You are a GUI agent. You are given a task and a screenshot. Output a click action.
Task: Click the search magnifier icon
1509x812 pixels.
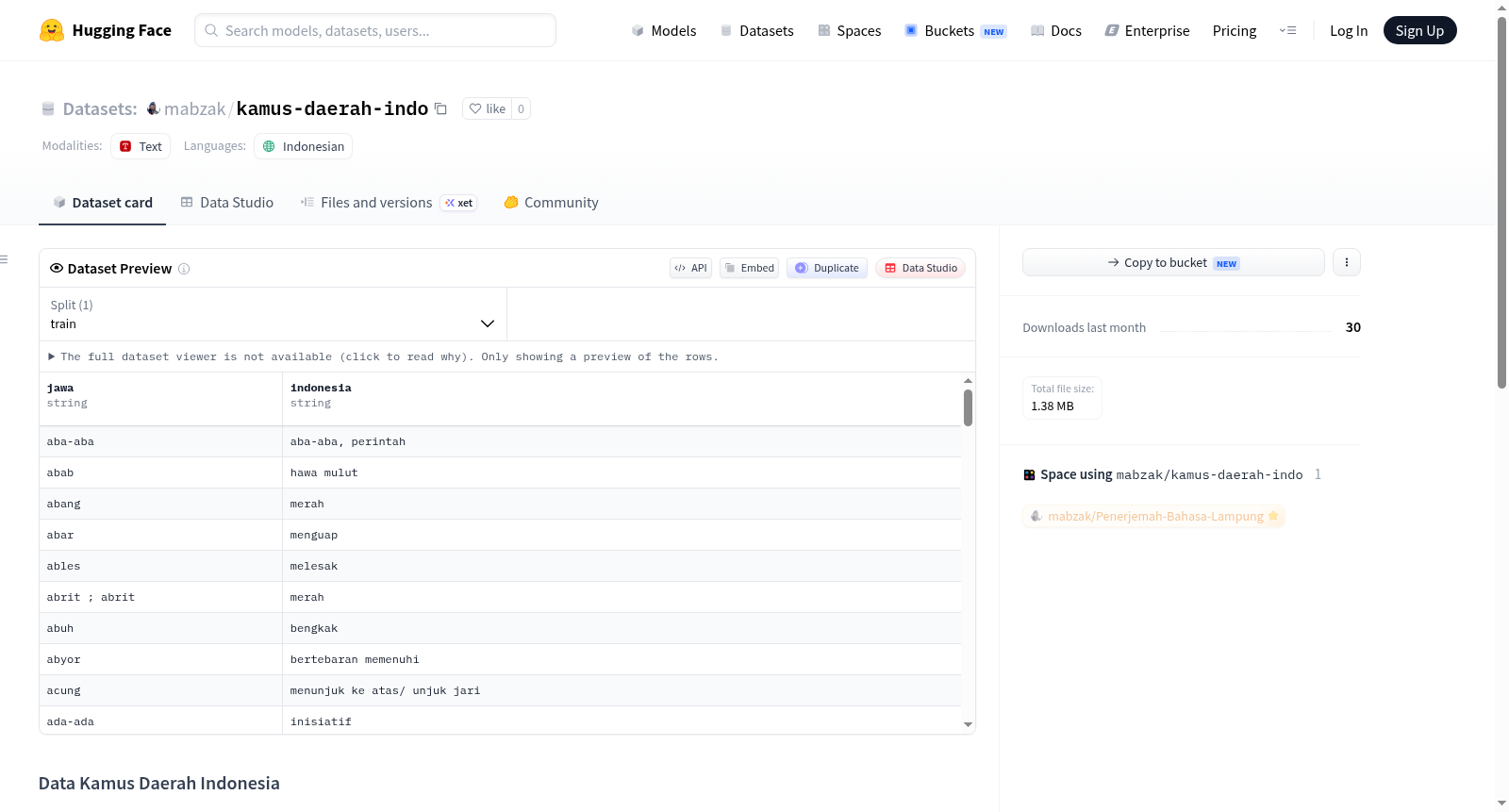[211, 30]
